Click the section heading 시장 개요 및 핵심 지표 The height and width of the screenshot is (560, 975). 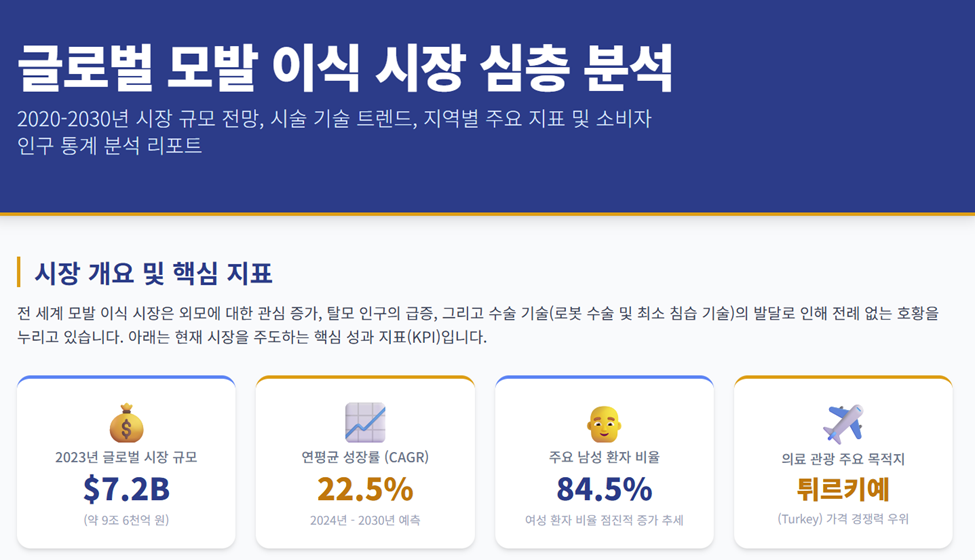coord(153,273)
